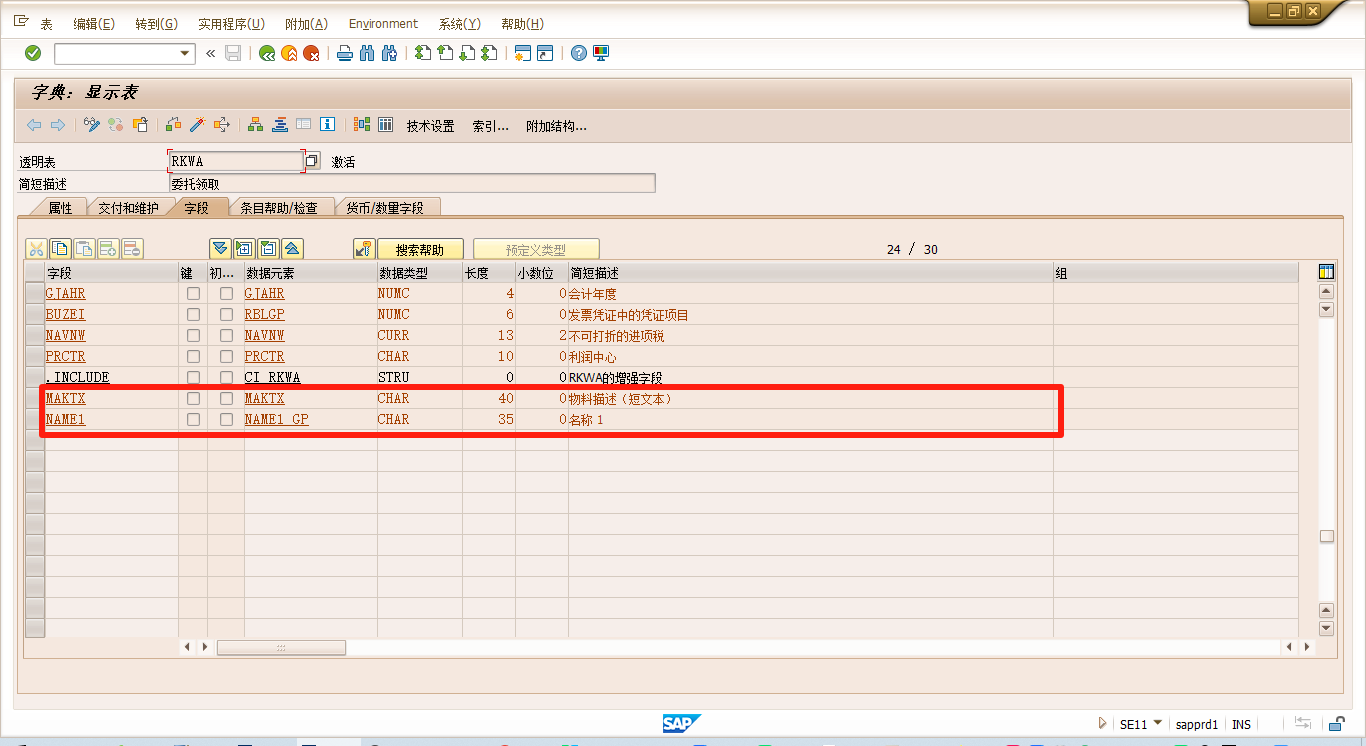Open value help beside the RKWA table name
Screen dimensions: 1366x746
[x=310, y=160]
